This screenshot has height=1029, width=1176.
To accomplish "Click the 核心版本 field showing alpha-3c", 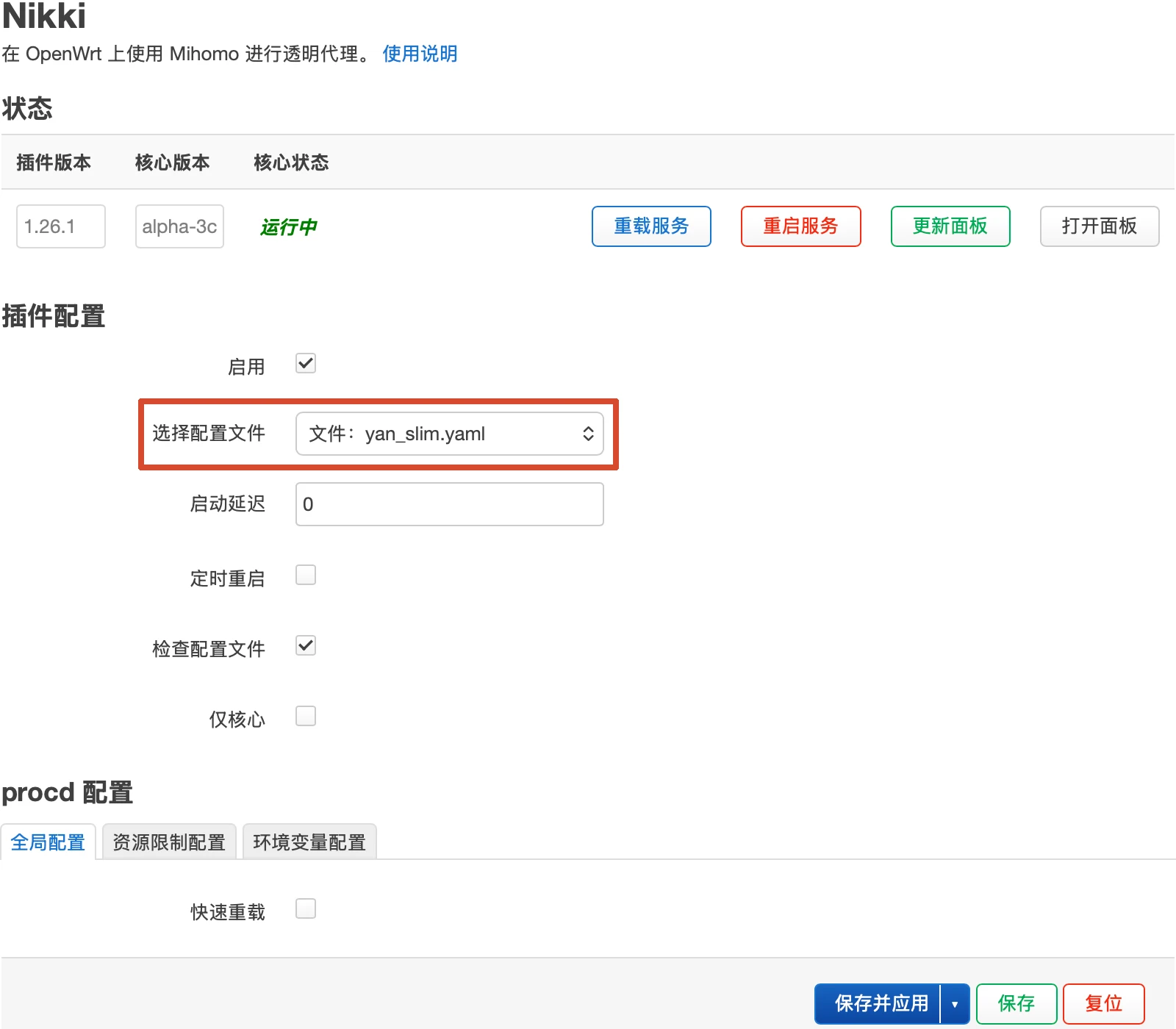I will pyautogui.click(x=179, y=226).
